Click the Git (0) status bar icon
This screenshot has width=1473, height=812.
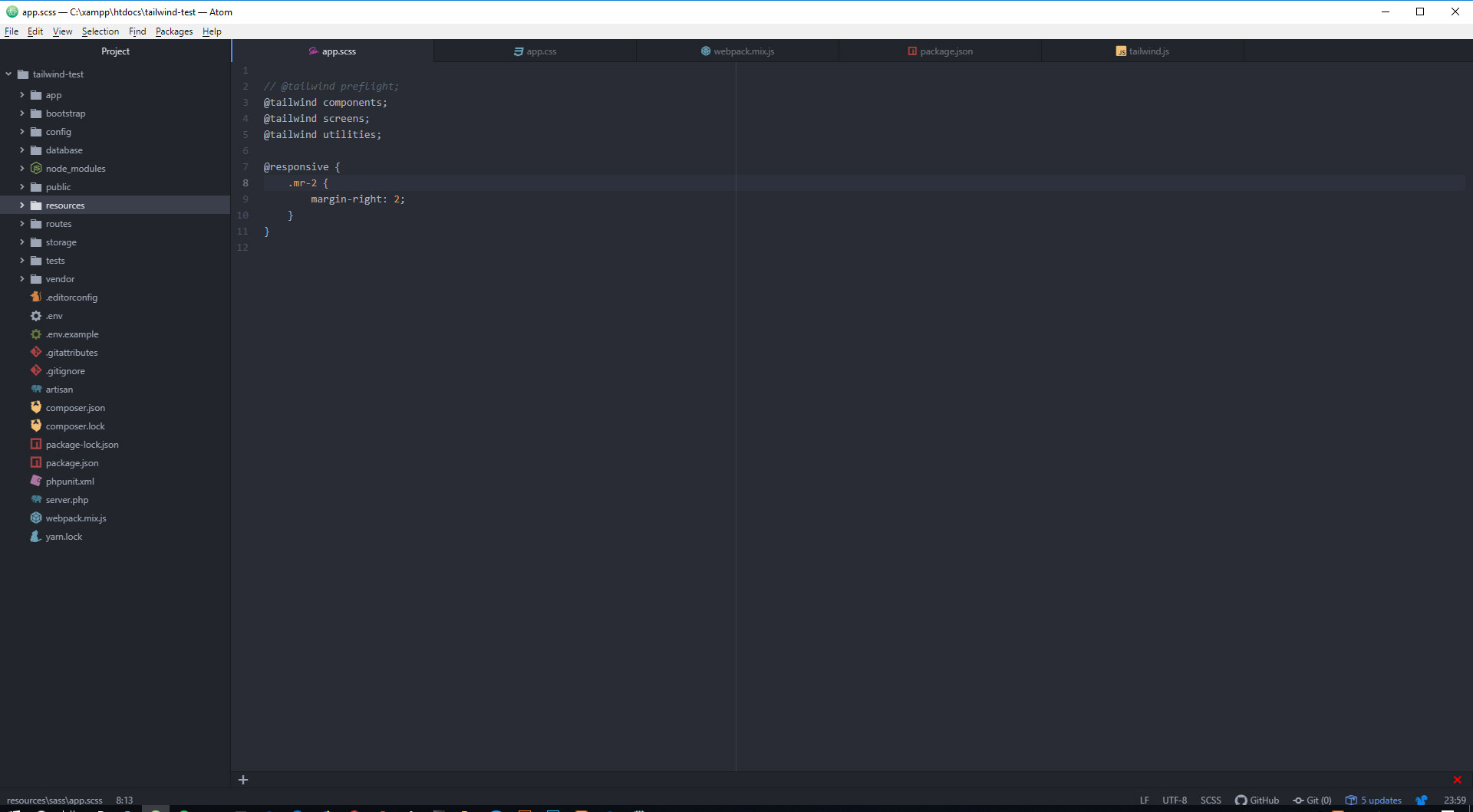(1313, 800)
